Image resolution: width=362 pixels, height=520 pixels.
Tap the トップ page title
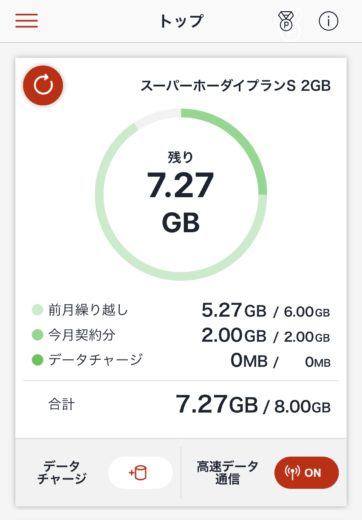point(181,21)
